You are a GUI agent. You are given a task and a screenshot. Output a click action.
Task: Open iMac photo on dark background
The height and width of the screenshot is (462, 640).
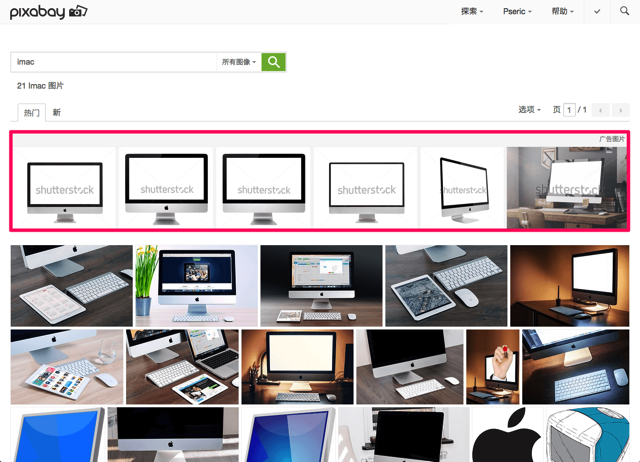pyautogui.click(x=321, y=286)
